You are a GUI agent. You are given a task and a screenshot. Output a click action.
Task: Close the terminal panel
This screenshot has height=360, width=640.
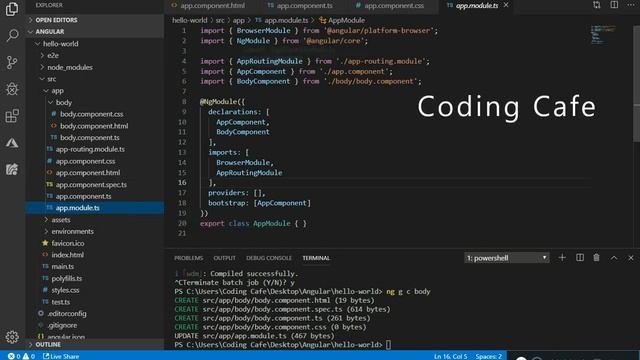(x=631, y=258)
